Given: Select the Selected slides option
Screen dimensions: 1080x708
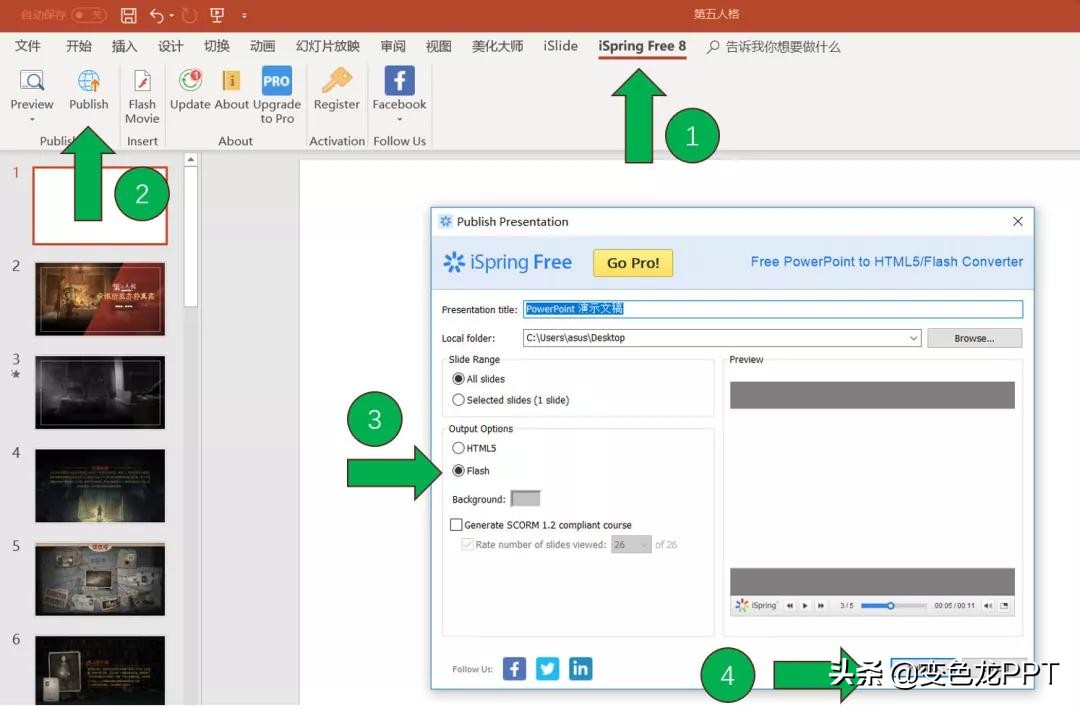Looking at the screenshot, I should [x=510, y=400].
